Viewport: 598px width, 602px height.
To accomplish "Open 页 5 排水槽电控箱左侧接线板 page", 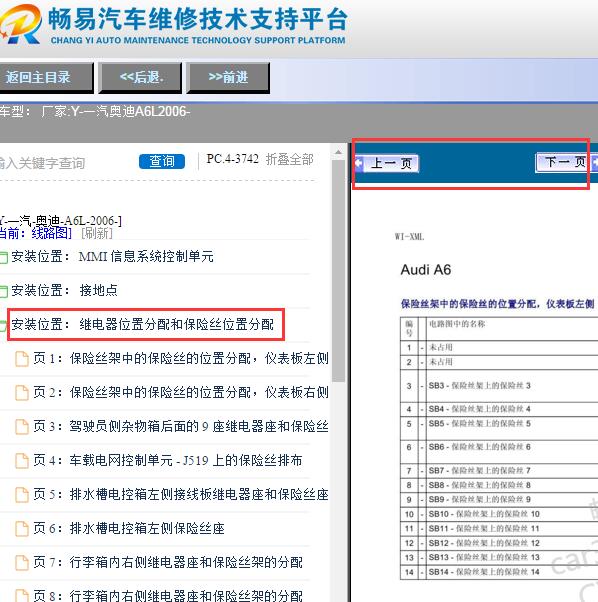I will coord(180,494).
